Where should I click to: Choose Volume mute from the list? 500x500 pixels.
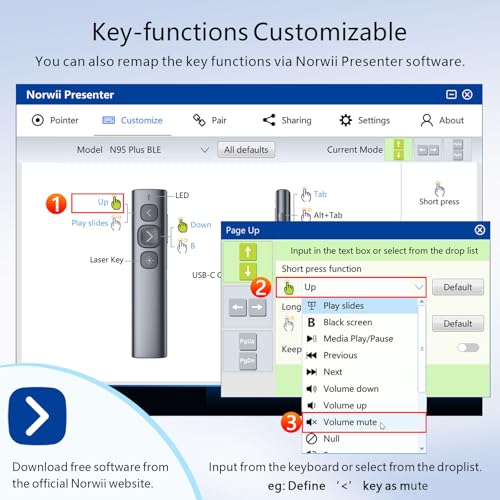coord(364,422)
